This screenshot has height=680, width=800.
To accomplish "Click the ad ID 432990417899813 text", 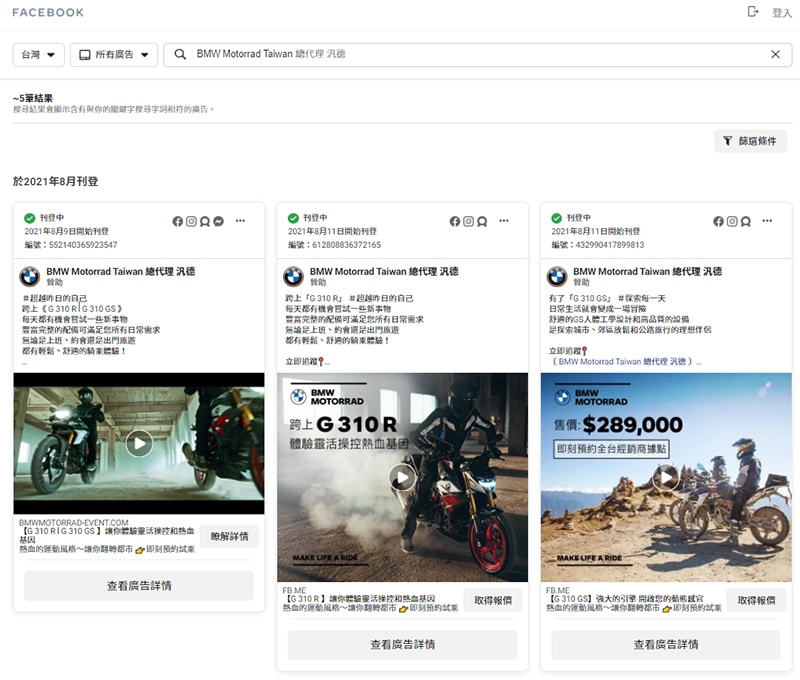I will tap(610, 245).
